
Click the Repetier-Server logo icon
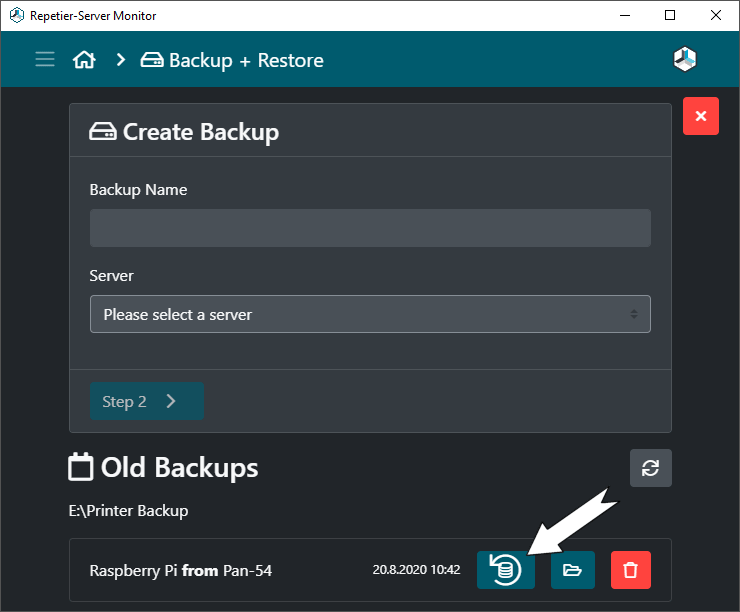coord(684,59)
